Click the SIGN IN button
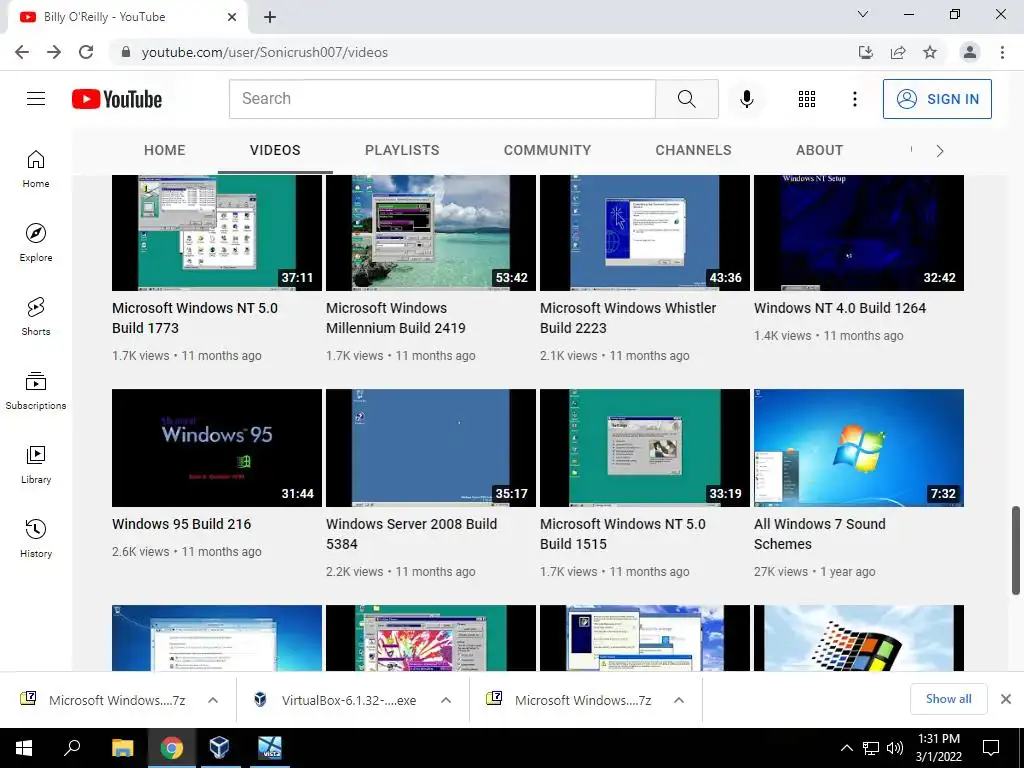This screenshot has width=1024, height=768. (x=937, y=99)
